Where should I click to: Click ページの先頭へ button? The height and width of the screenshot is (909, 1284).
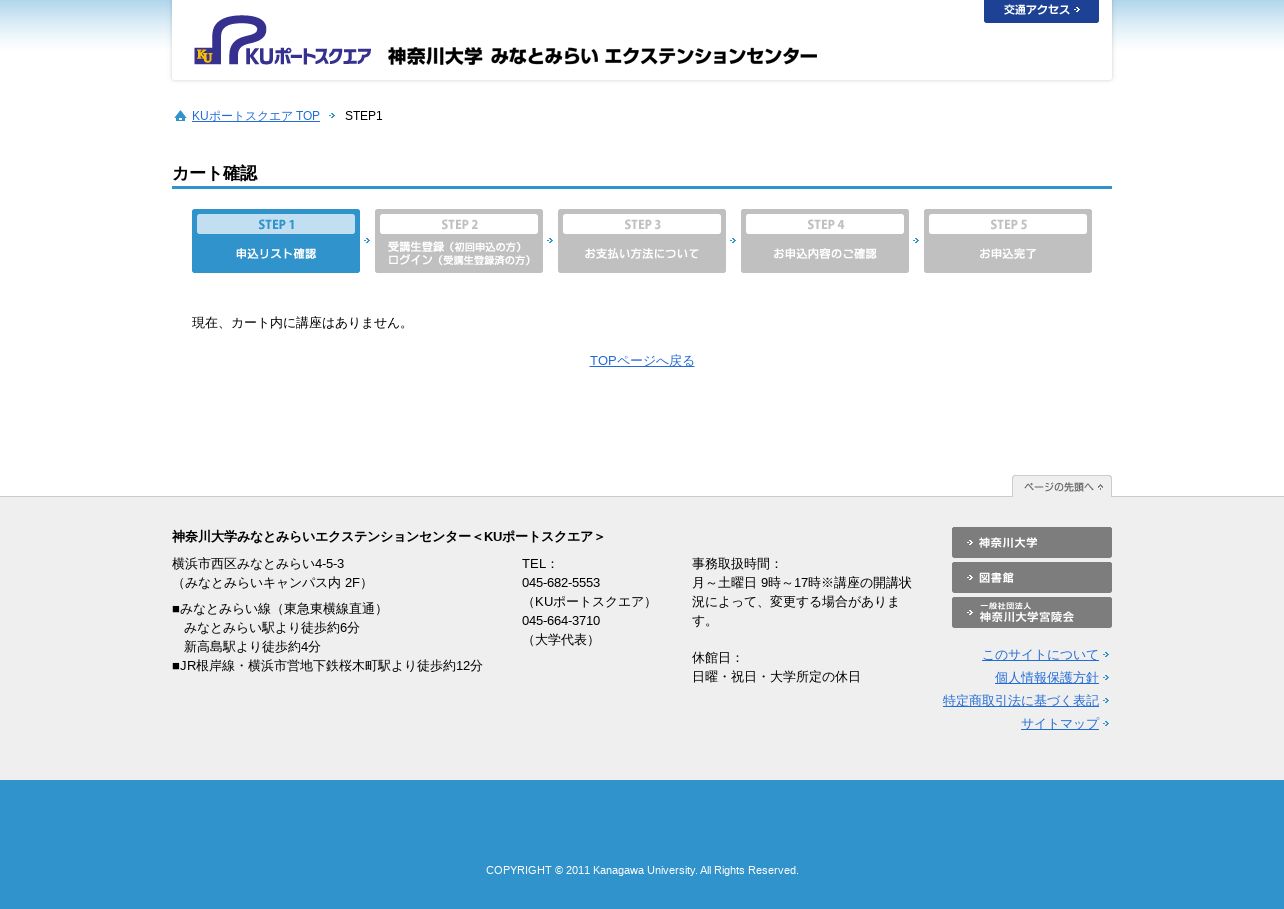[x=1062, y=486]
